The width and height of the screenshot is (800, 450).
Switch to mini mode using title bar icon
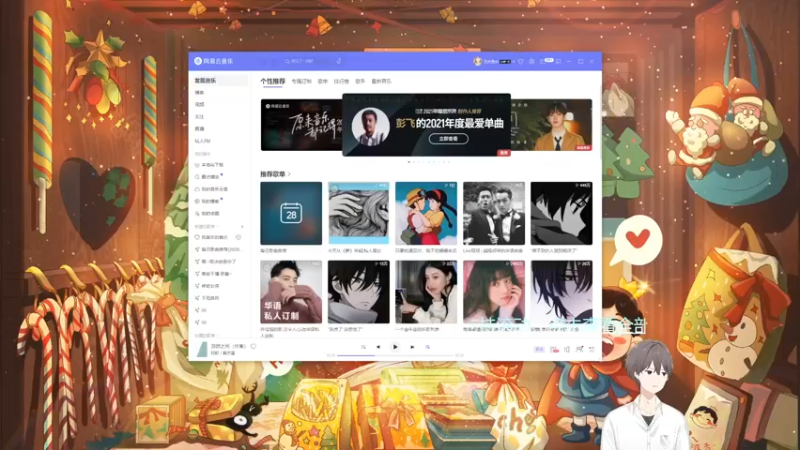(559, 61)
